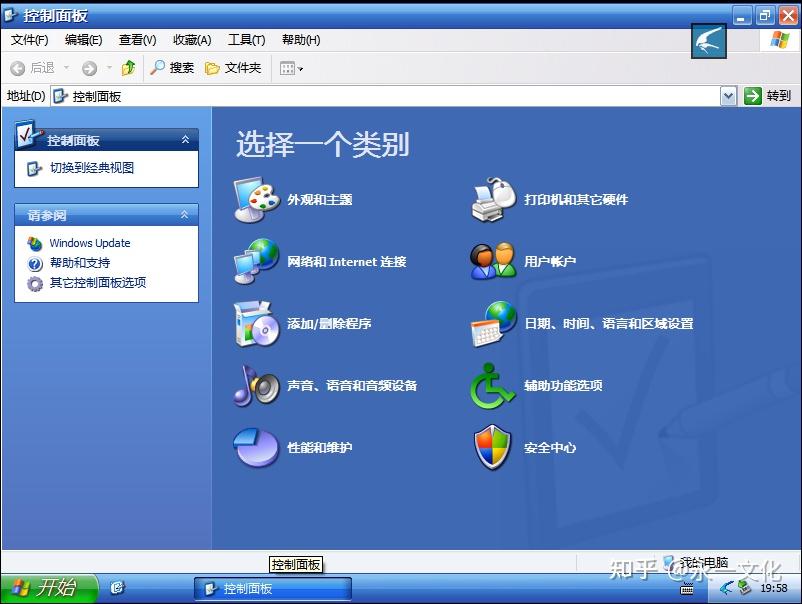Click the 19:58 system clock
This screenshot has height=604, width=802.
(774, 588)
